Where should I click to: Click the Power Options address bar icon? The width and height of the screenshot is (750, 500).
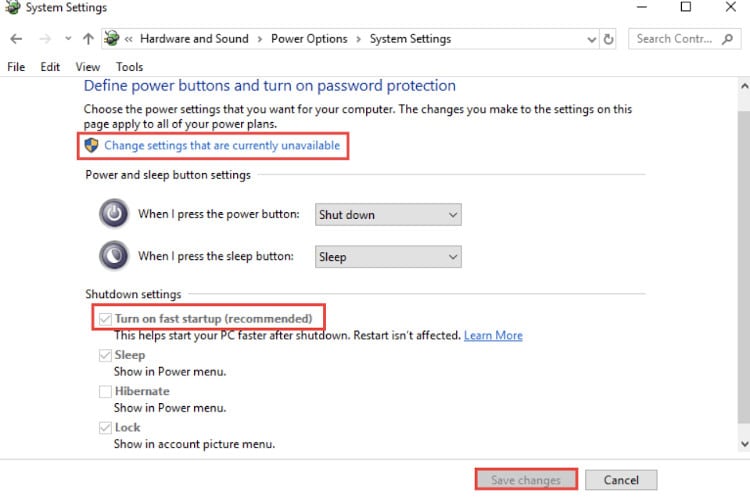112,38
